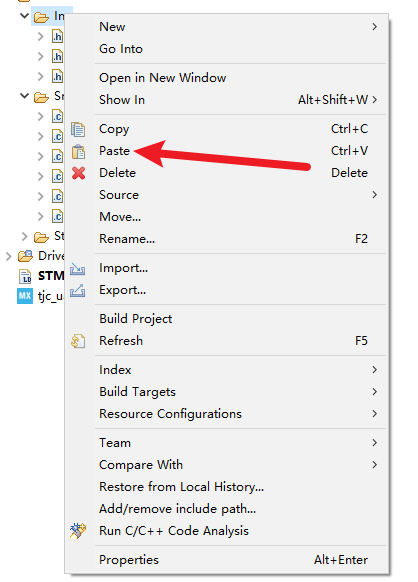This screenshot has height=582, width=418.
Task: Open the New submenu
Action: [240, 27]
